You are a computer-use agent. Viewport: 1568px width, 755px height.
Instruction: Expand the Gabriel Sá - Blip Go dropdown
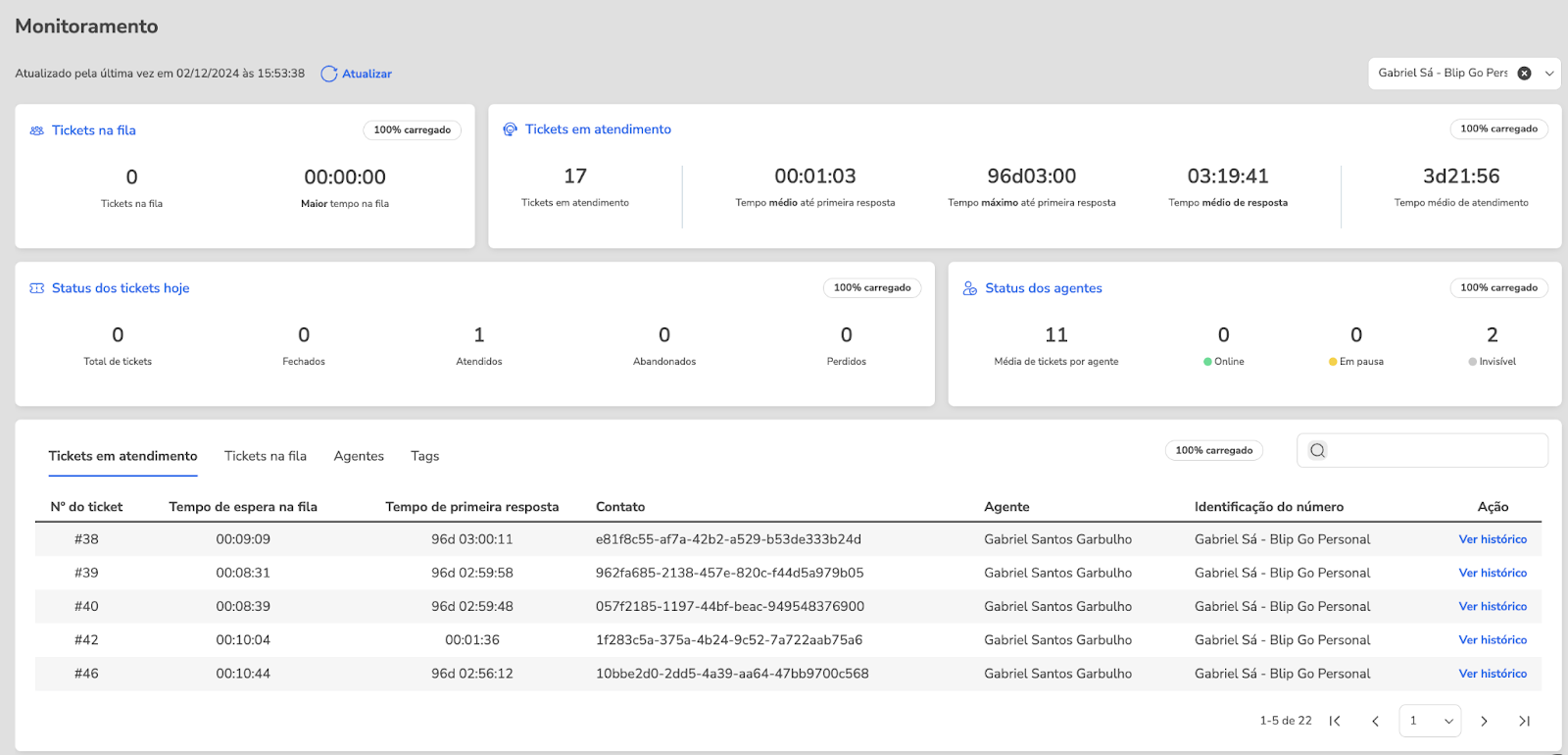point(1549,74)
